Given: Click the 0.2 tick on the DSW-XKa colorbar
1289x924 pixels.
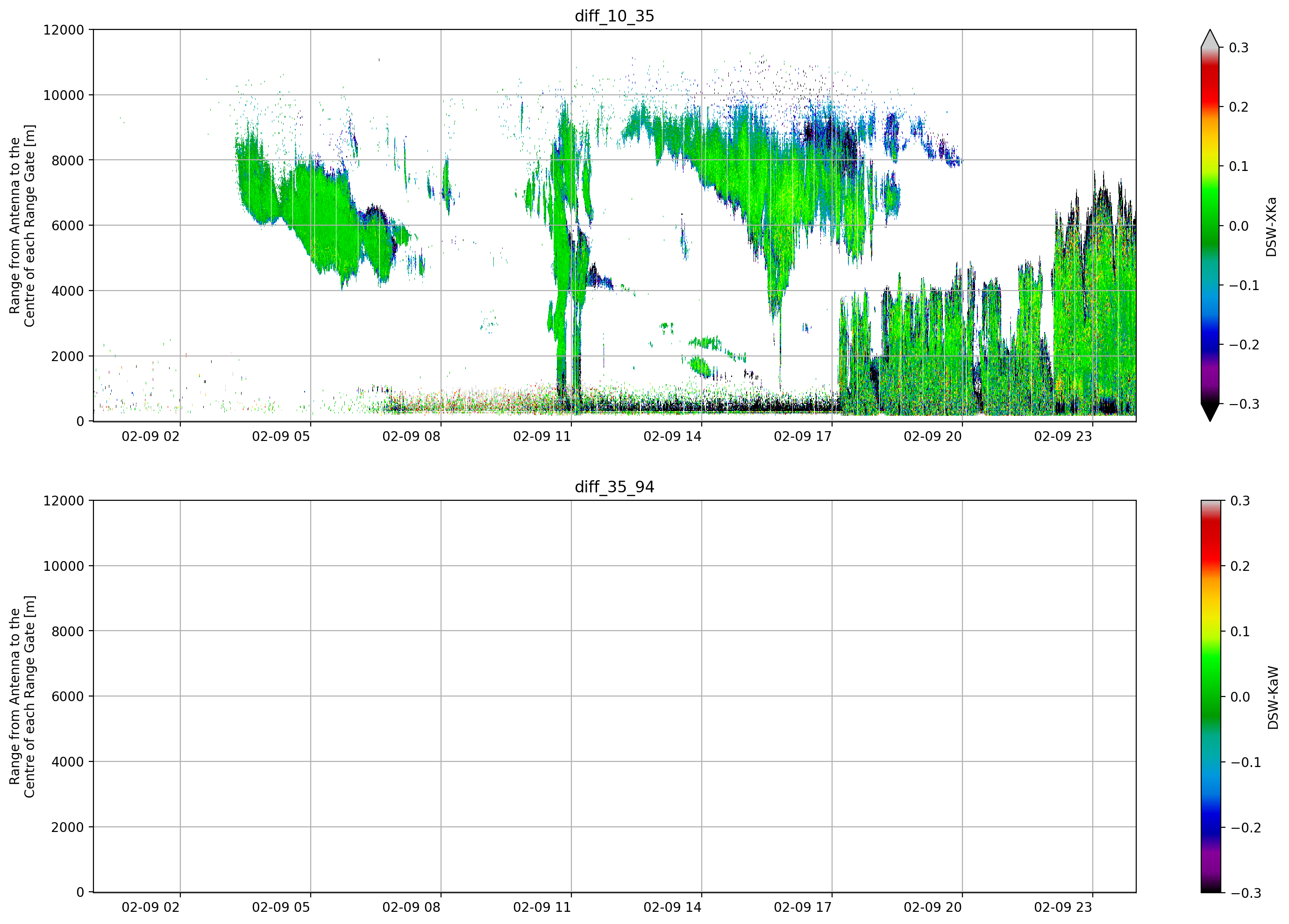Looking at the screenshot, I should (1239, 107).
